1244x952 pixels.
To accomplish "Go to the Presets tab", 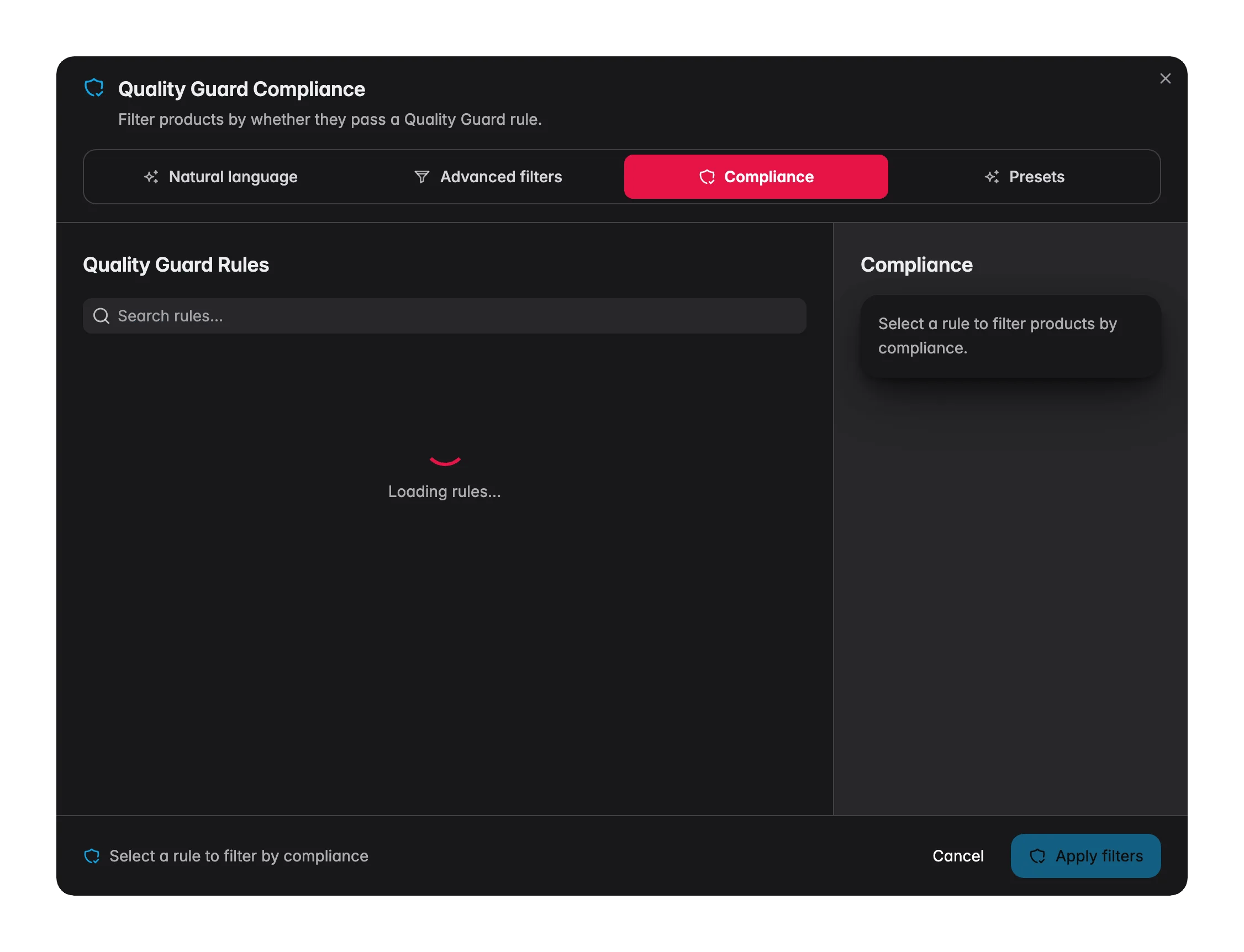I will 1024,177.
